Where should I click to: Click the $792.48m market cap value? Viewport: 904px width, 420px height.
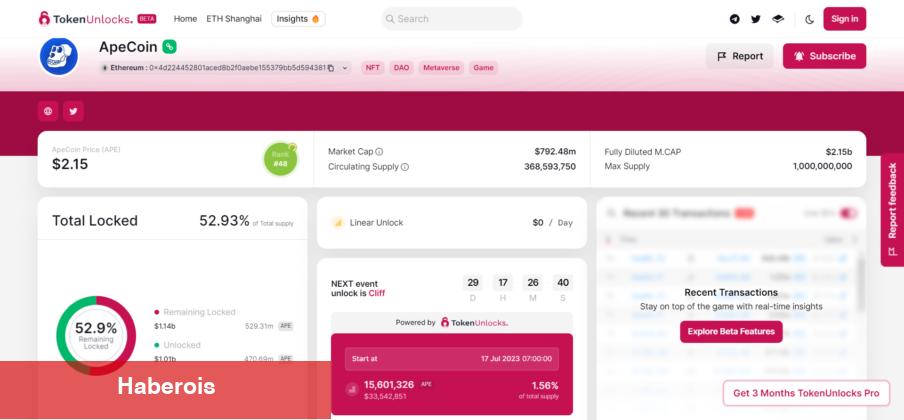point(555,152)
